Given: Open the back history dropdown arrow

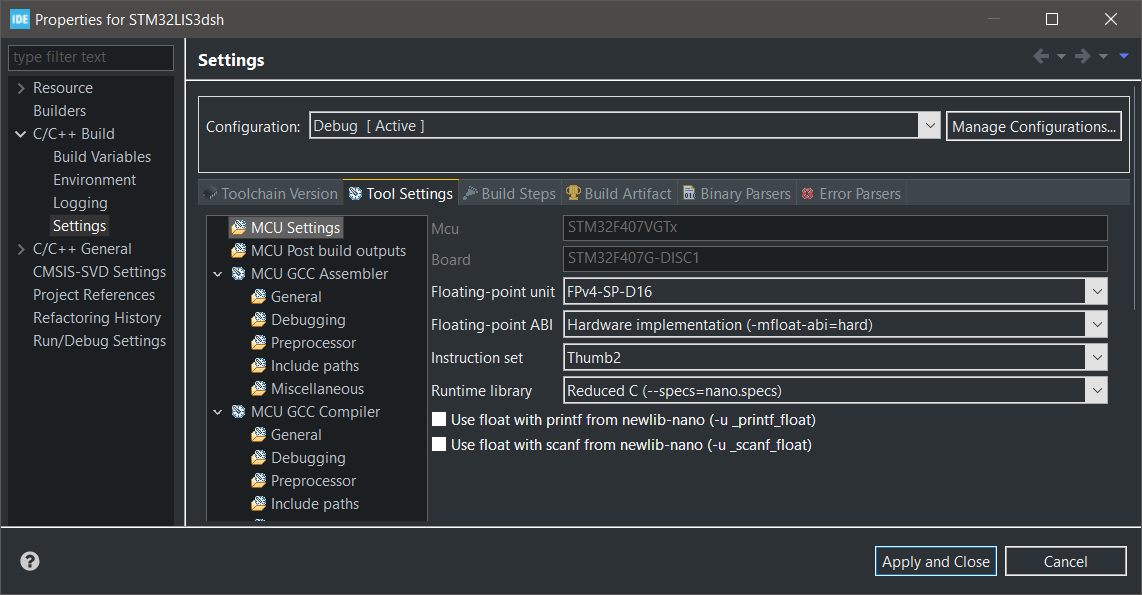Looking at the screenshot, I should coord(1061,56).
